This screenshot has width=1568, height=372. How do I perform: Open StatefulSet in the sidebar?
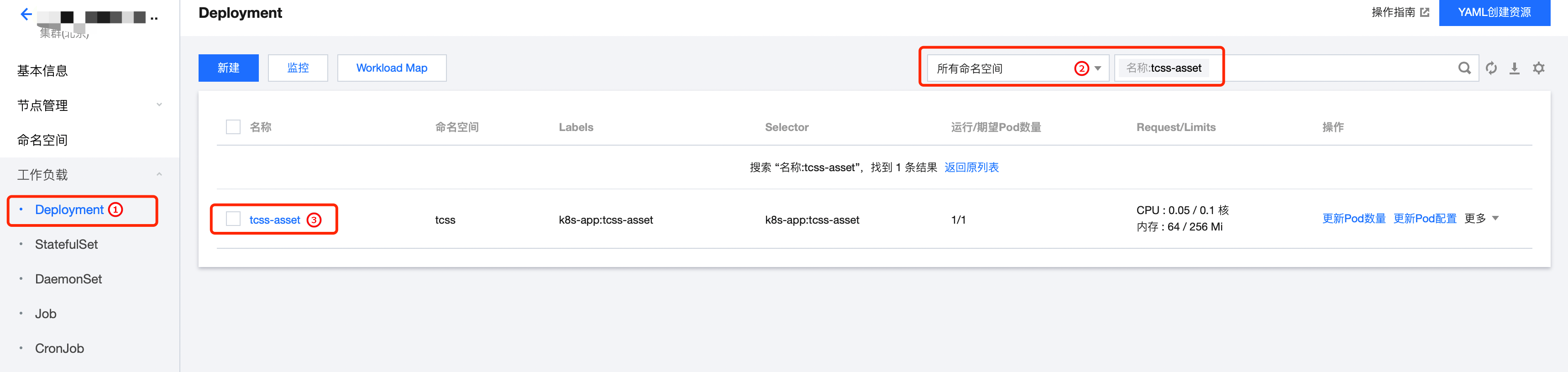point(66,244)
